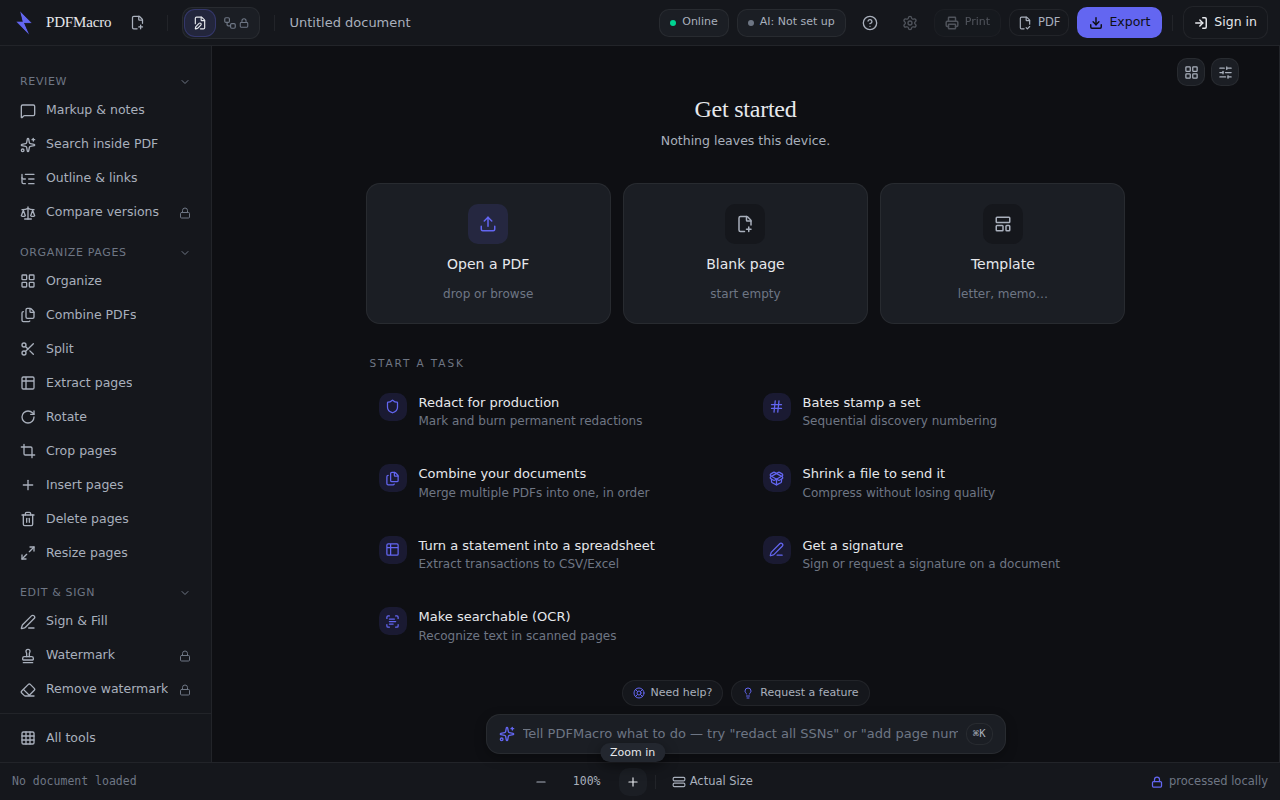Image resolution: width=1280 pixels, height=800 pixels.
Task: Click the Print button
Action: click(967, 22)
